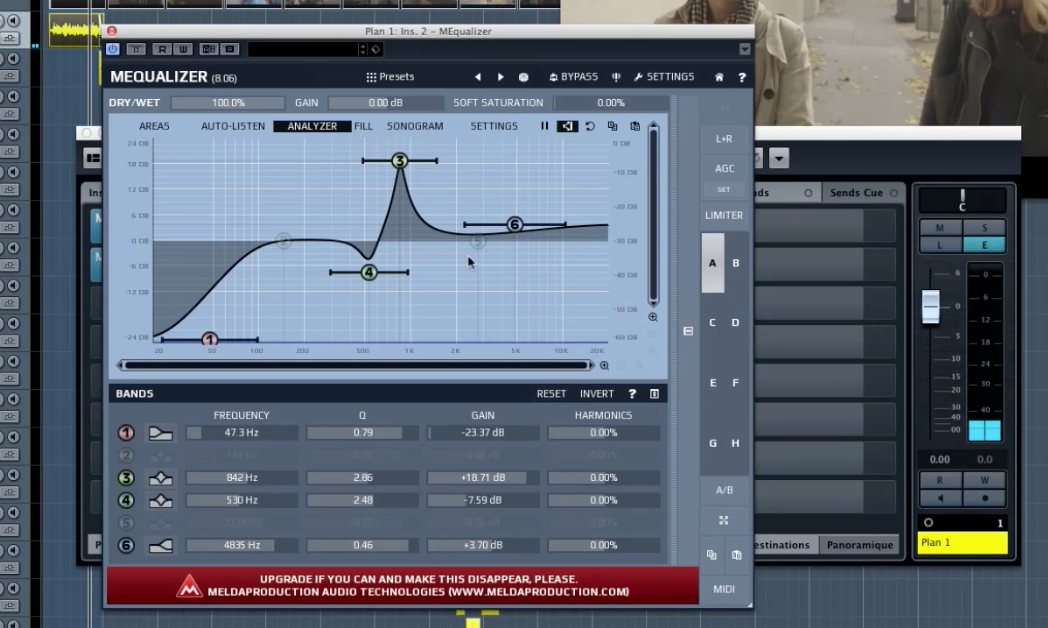Toggle band 3 enable button
Image resolution: width=1048 pixels, height=628 pixels.
pos(126,478)
